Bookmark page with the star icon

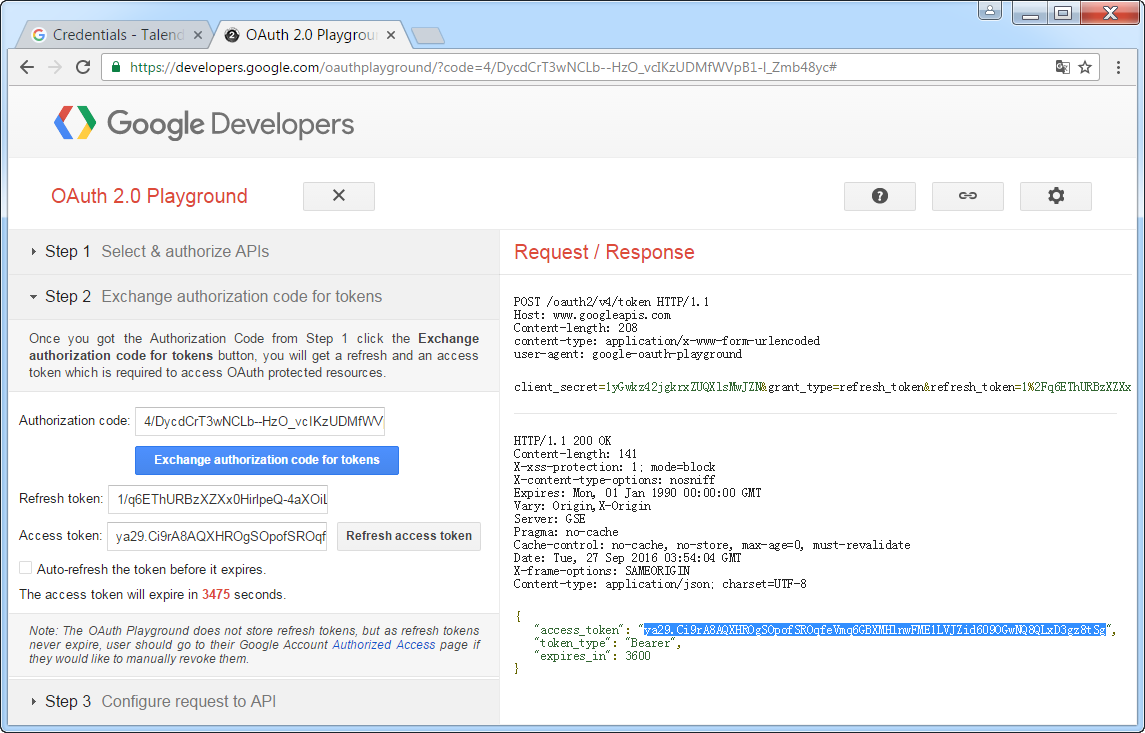[x=1084, y=67]
